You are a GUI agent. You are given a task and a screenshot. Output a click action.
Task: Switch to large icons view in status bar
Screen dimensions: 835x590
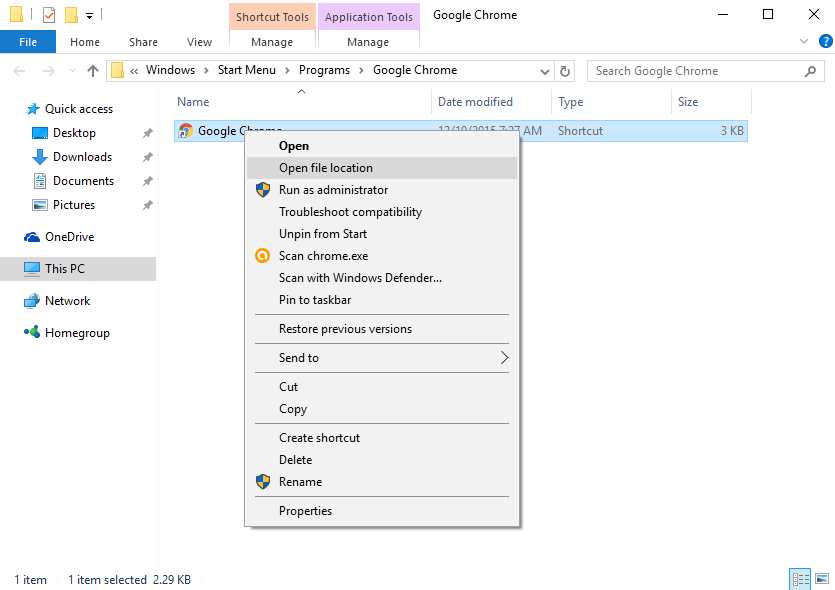(821, 578)
